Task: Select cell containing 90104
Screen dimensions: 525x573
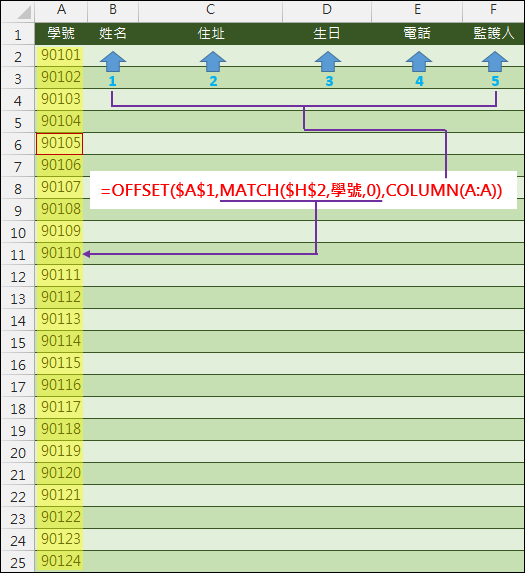Action: point(60,121)
